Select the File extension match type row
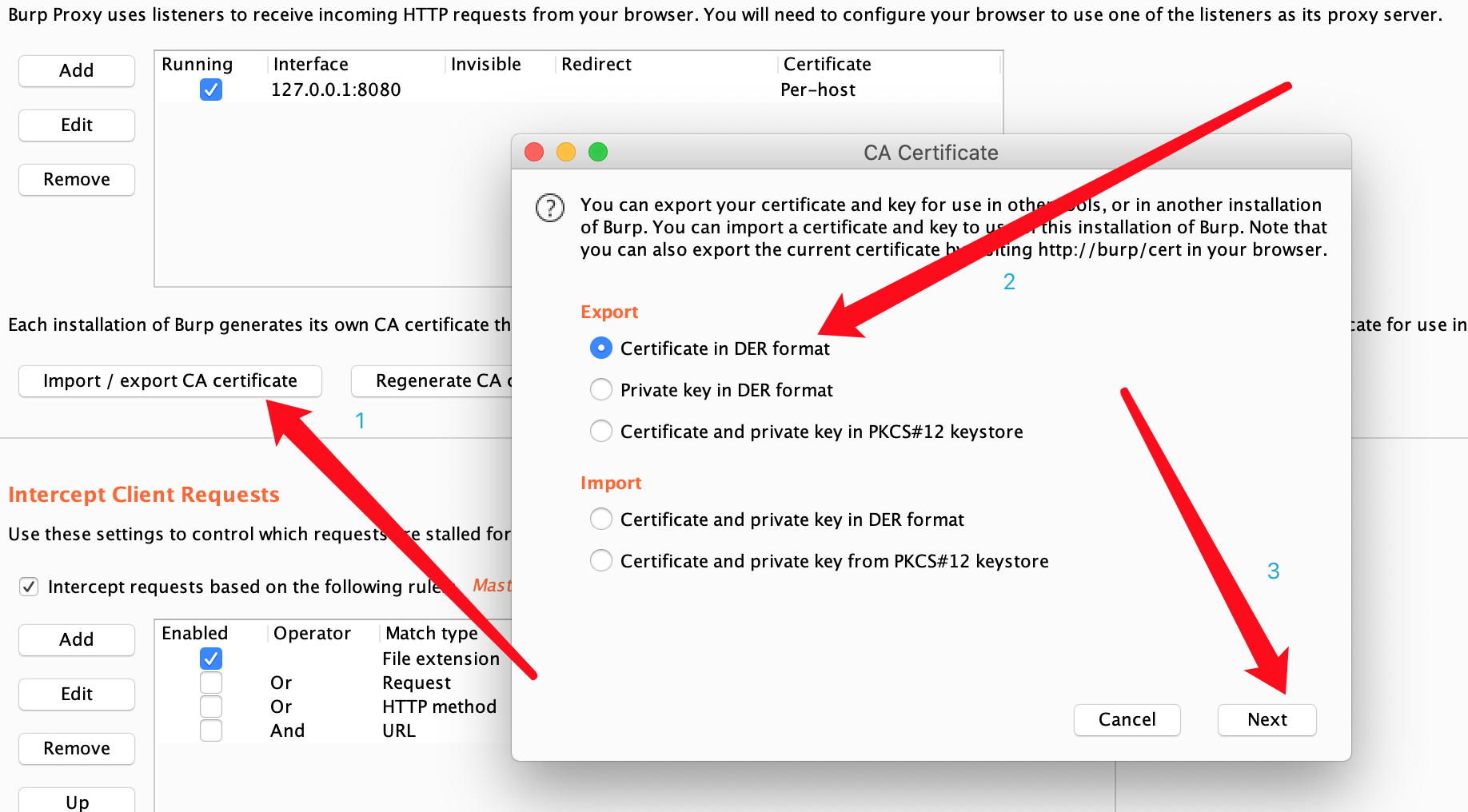 (x=441, y=659)
